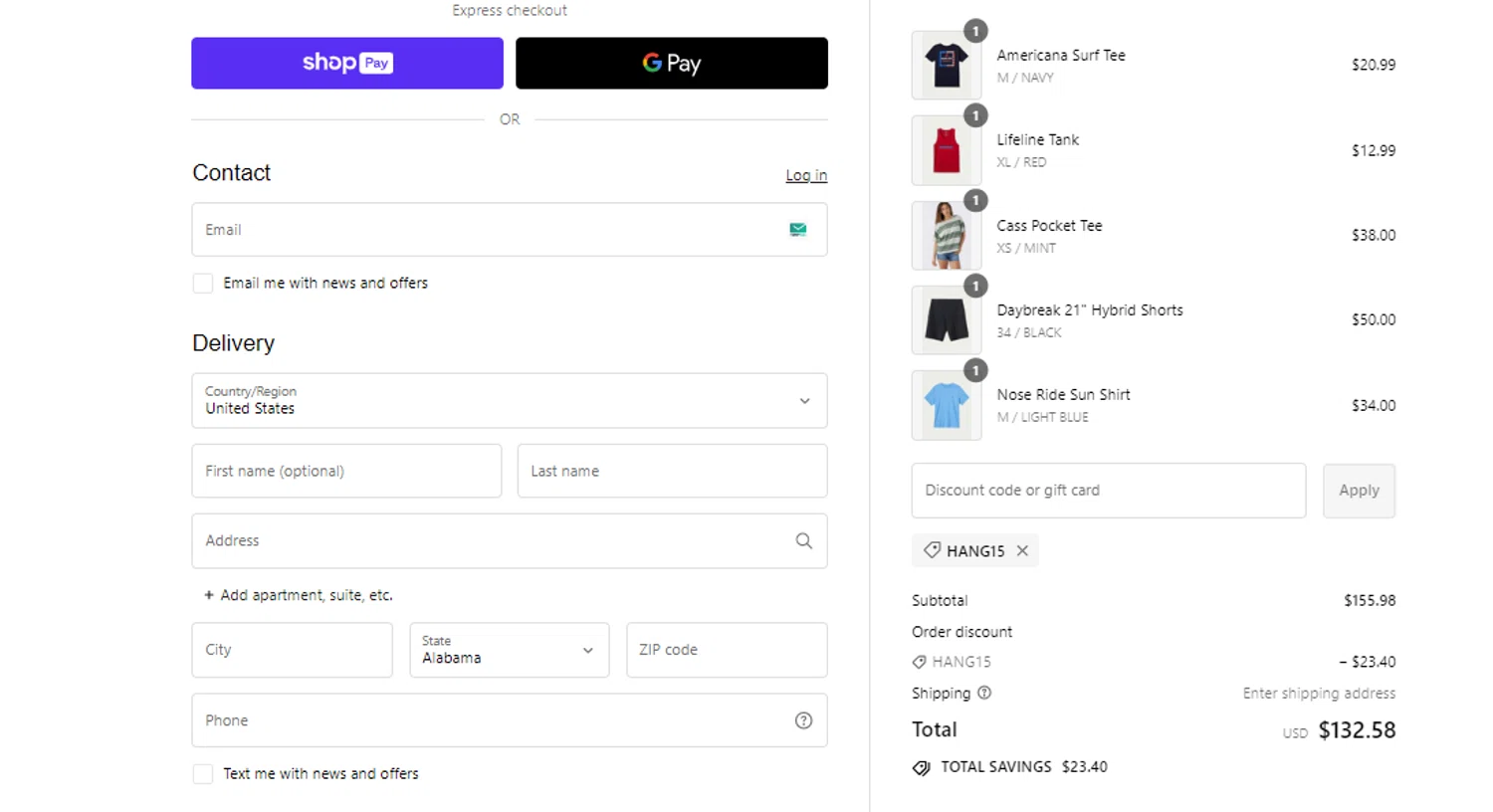Click the shipping info question mark icon
Image resolution: width=1493 pixels, height=812 pixels.
[984, 694]
